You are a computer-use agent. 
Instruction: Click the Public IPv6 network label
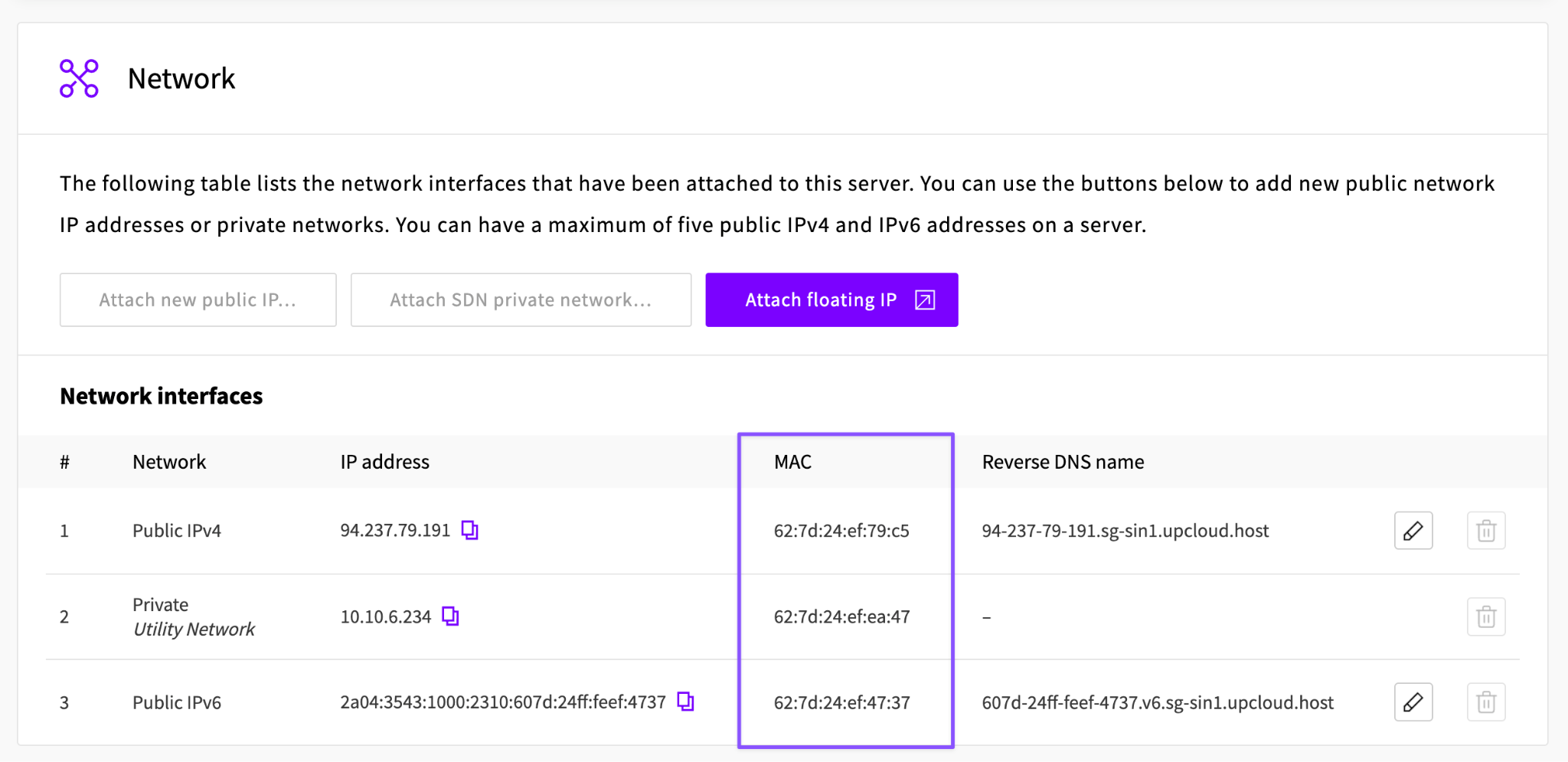coord(177,702)
